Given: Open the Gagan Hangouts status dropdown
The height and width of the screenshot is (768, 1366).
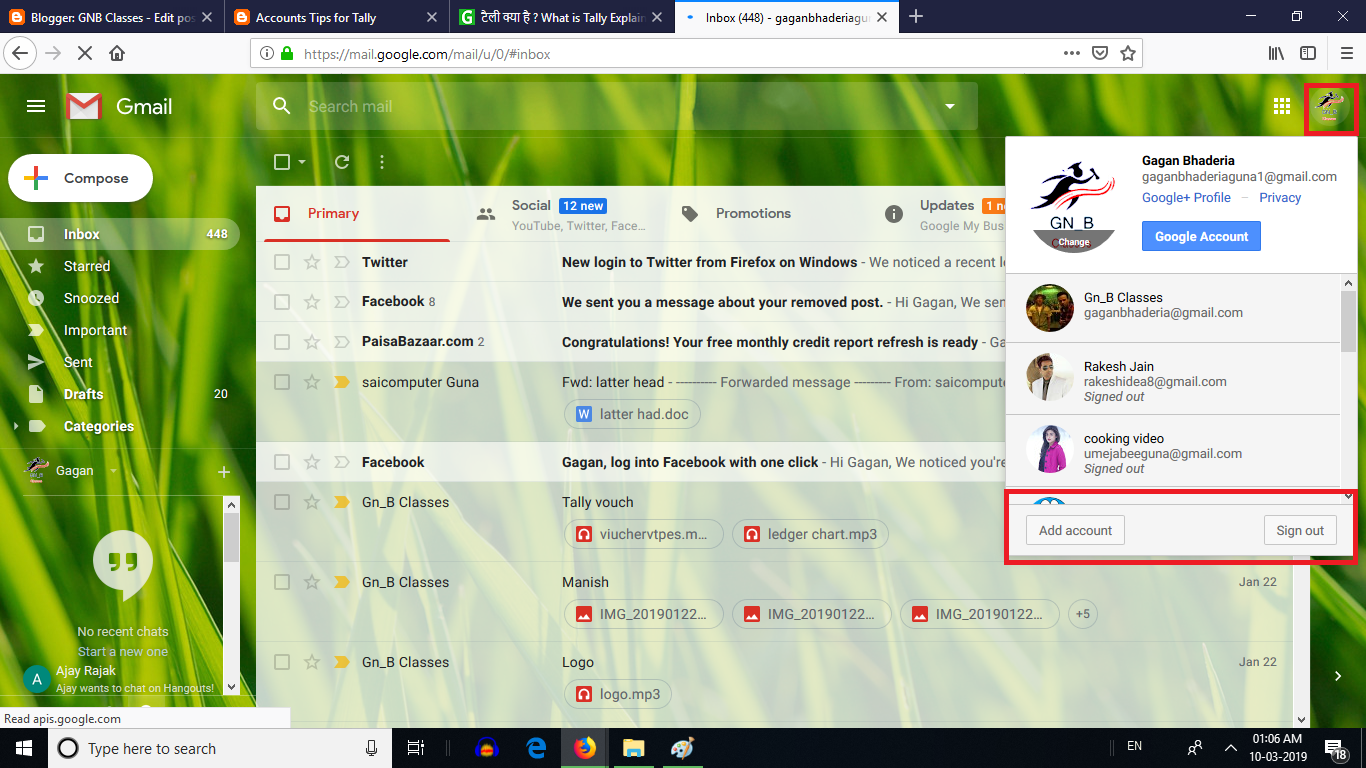Looking at the screenshot, I should (113, 471).
